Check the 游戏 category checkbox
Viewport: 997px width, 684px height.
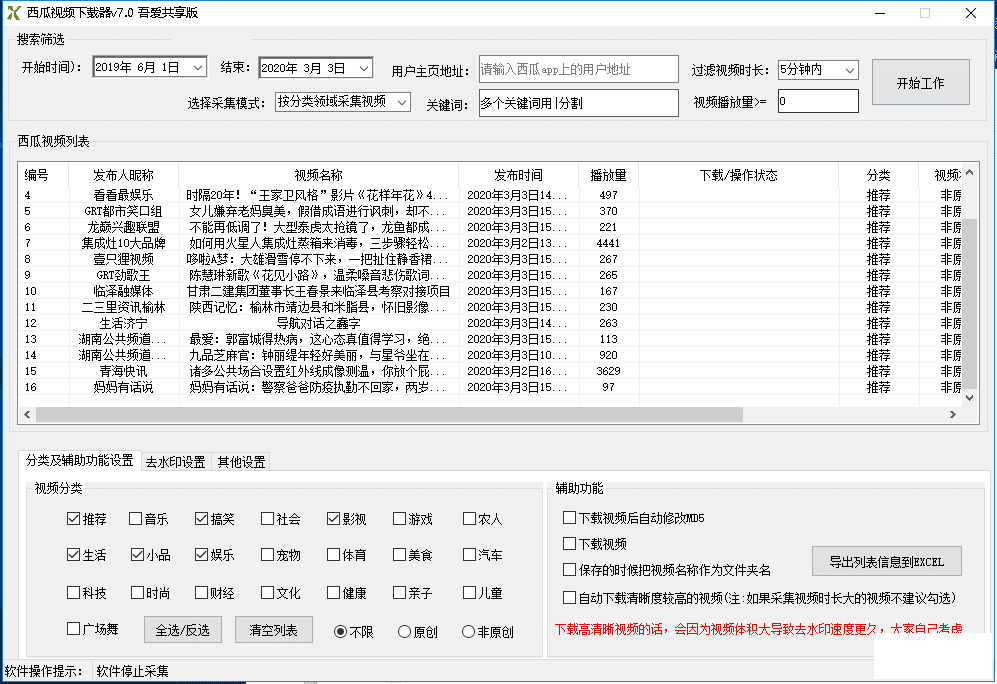tap(399, 519)
